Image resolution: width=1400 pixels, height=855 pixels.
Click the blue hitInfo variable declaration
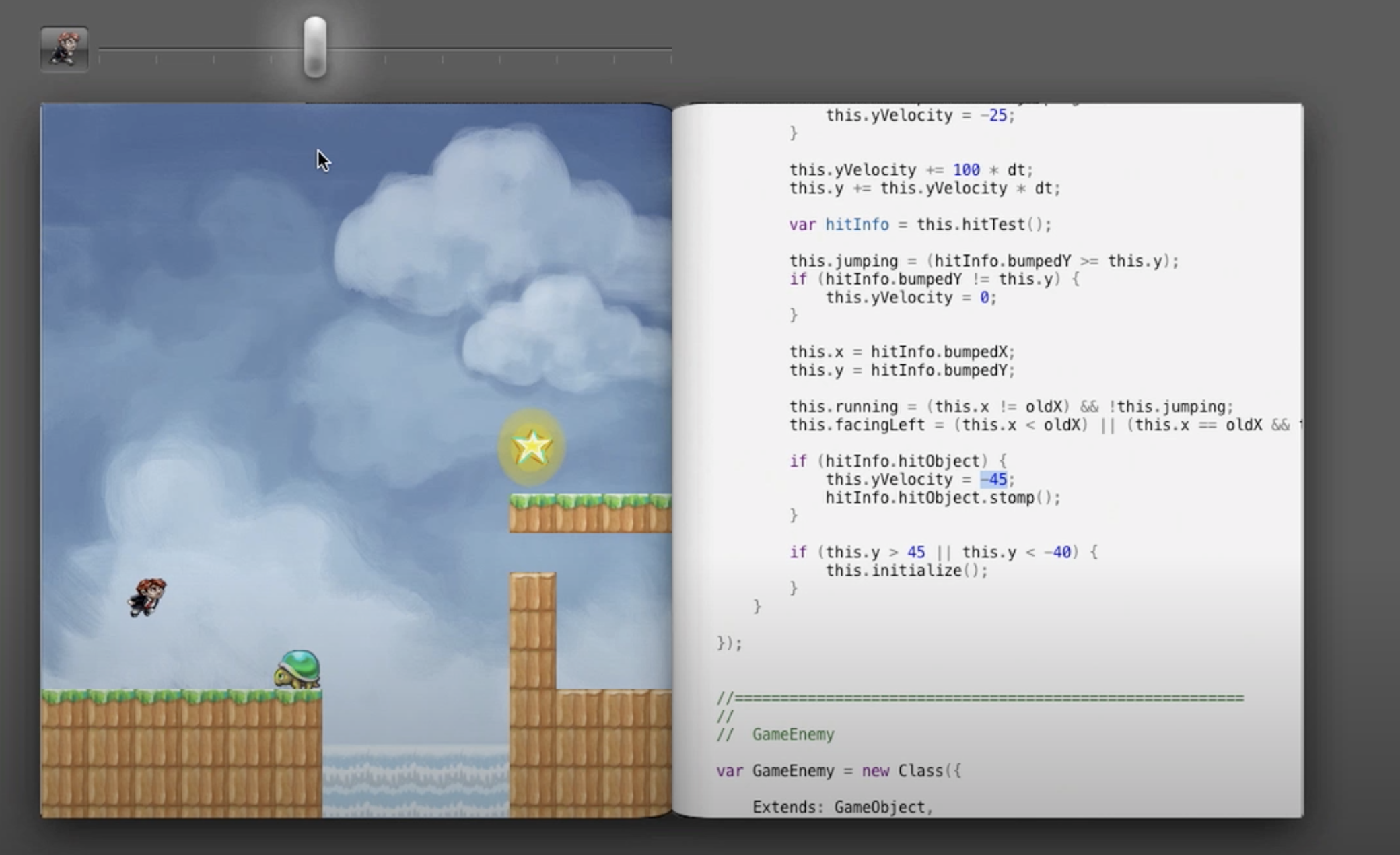857,224
